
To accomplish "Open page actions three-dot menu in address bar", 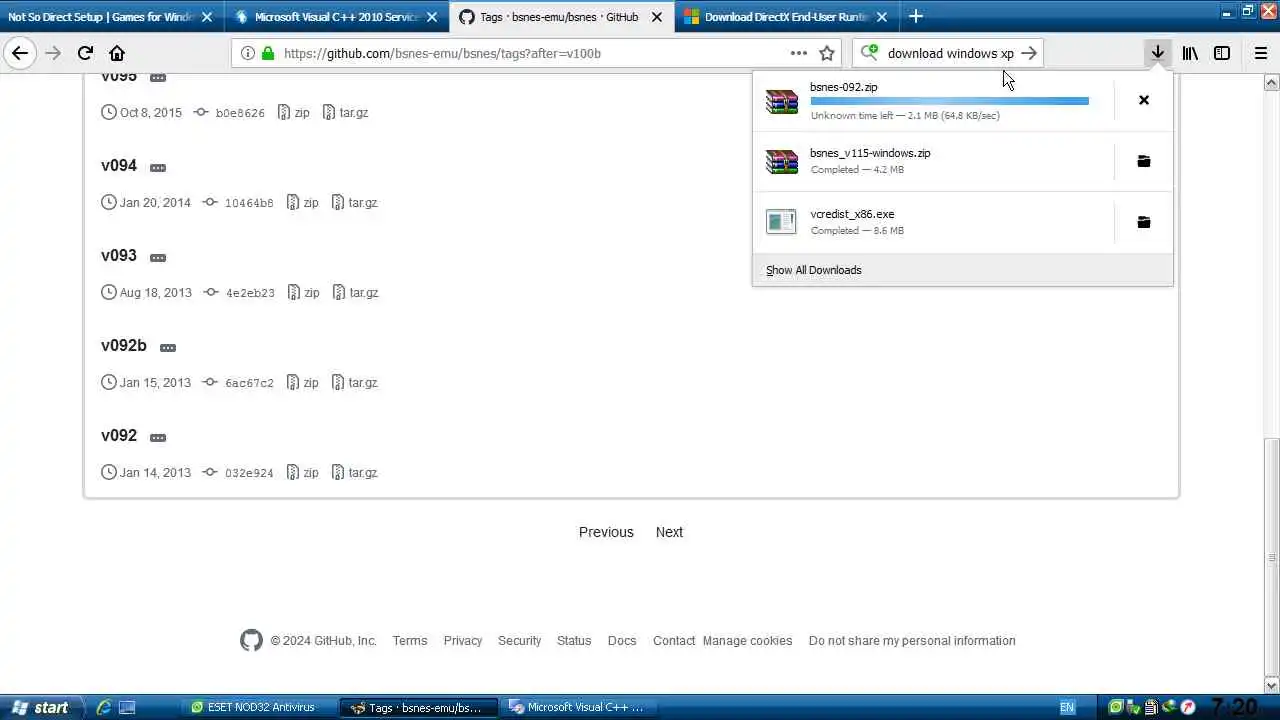I will click(x=798, y=53).
